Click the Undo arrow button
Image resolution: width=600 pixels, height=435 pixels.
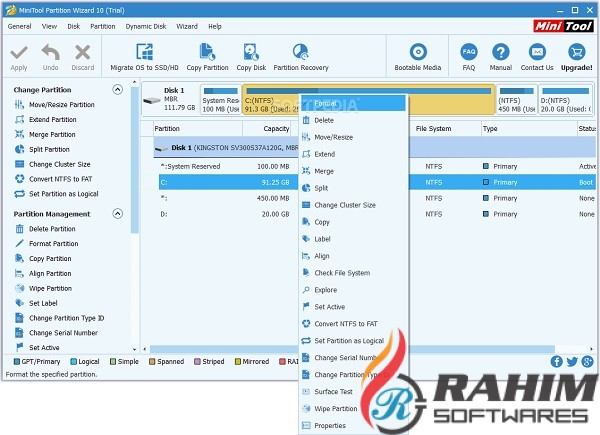(x=51, y=57)
